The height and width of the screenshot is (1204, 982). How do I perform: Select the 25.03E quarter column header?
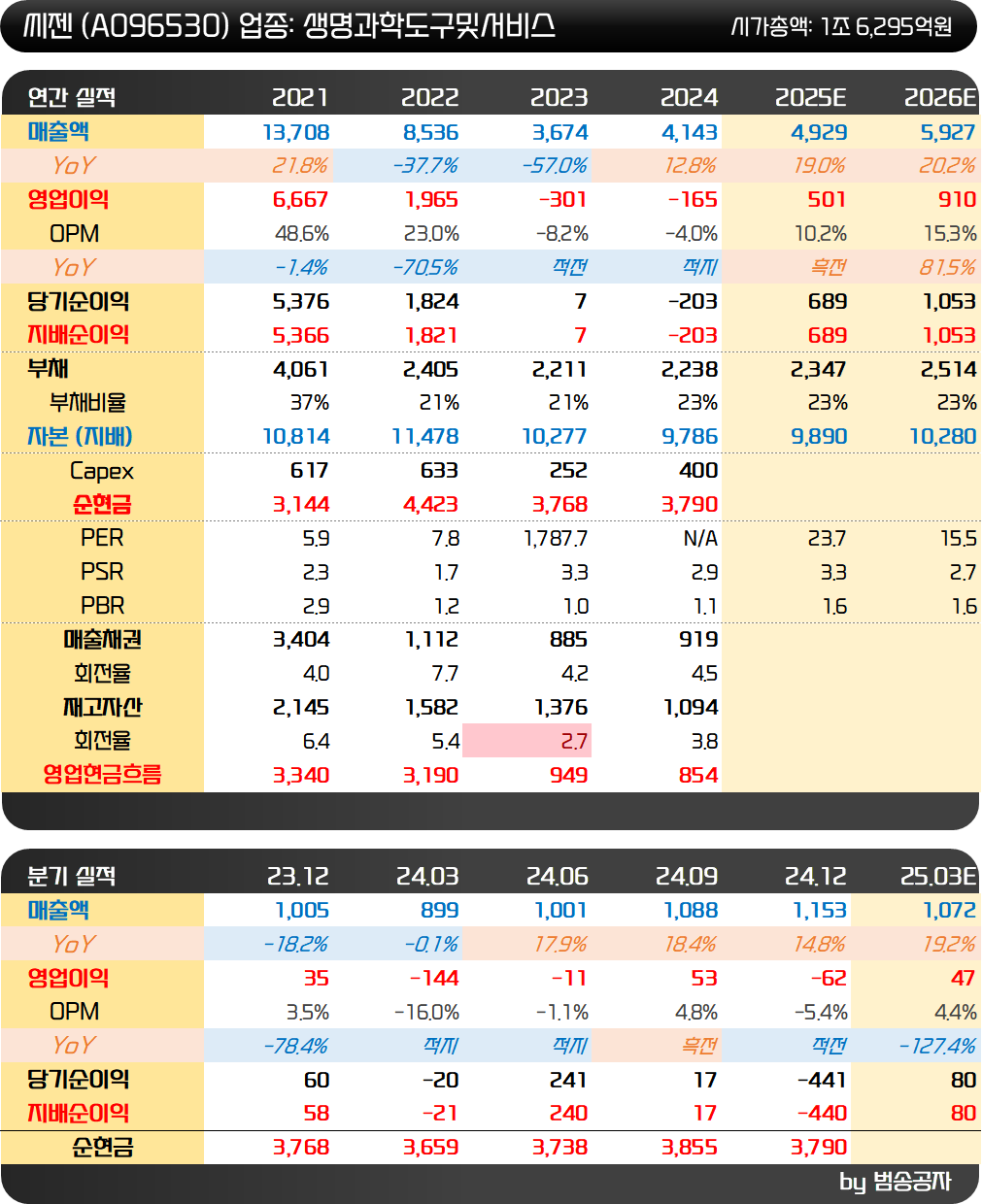tap(938, 876)
